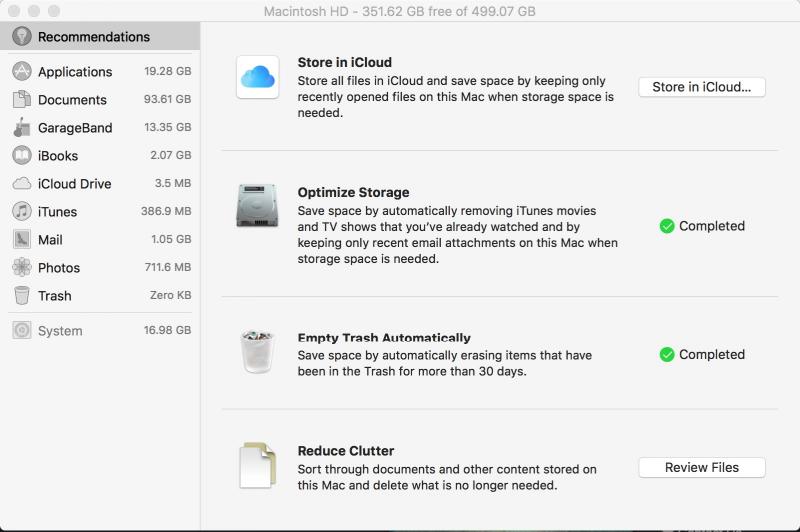
Task: Click the Reduce Clutter documents icon
Action: coord(258,466)
